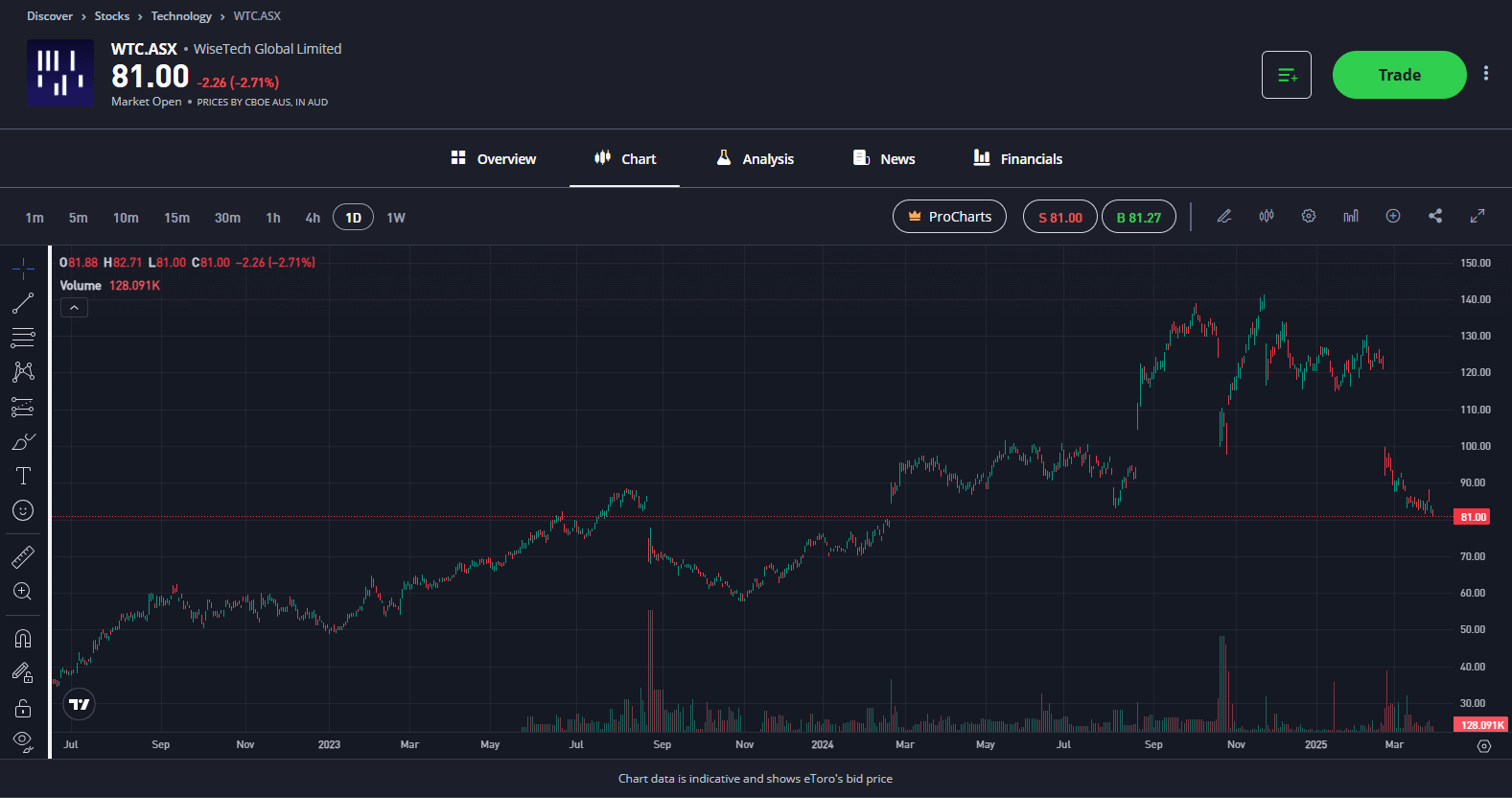Switch to the Overview tab
Screen dimensions: 1512x798
pyautogui.click(x=494, y=158)
